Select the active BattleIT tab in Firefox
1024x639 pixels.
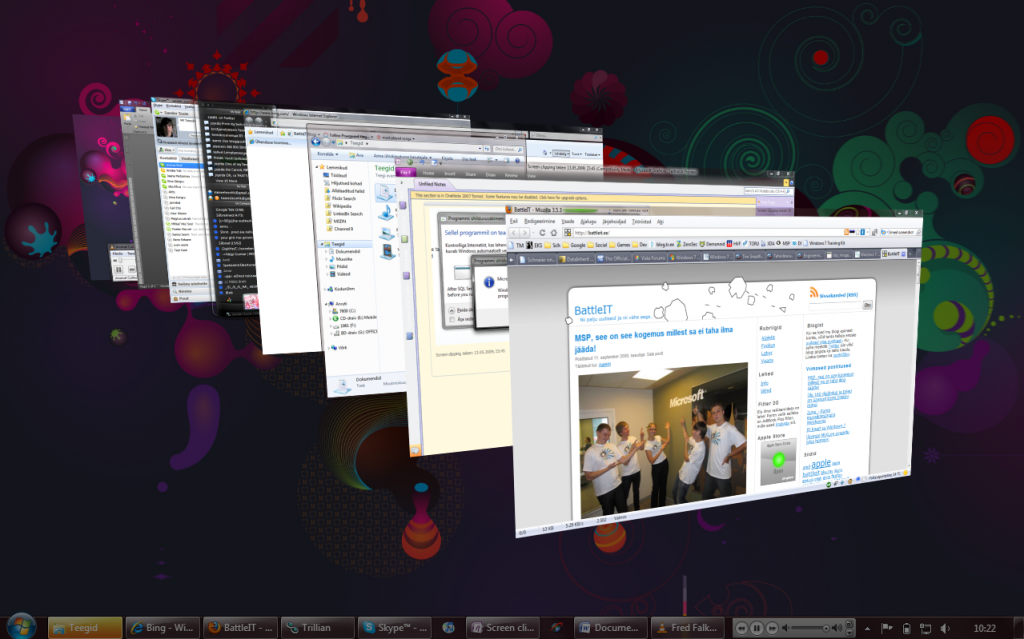[x=893, y=254]
